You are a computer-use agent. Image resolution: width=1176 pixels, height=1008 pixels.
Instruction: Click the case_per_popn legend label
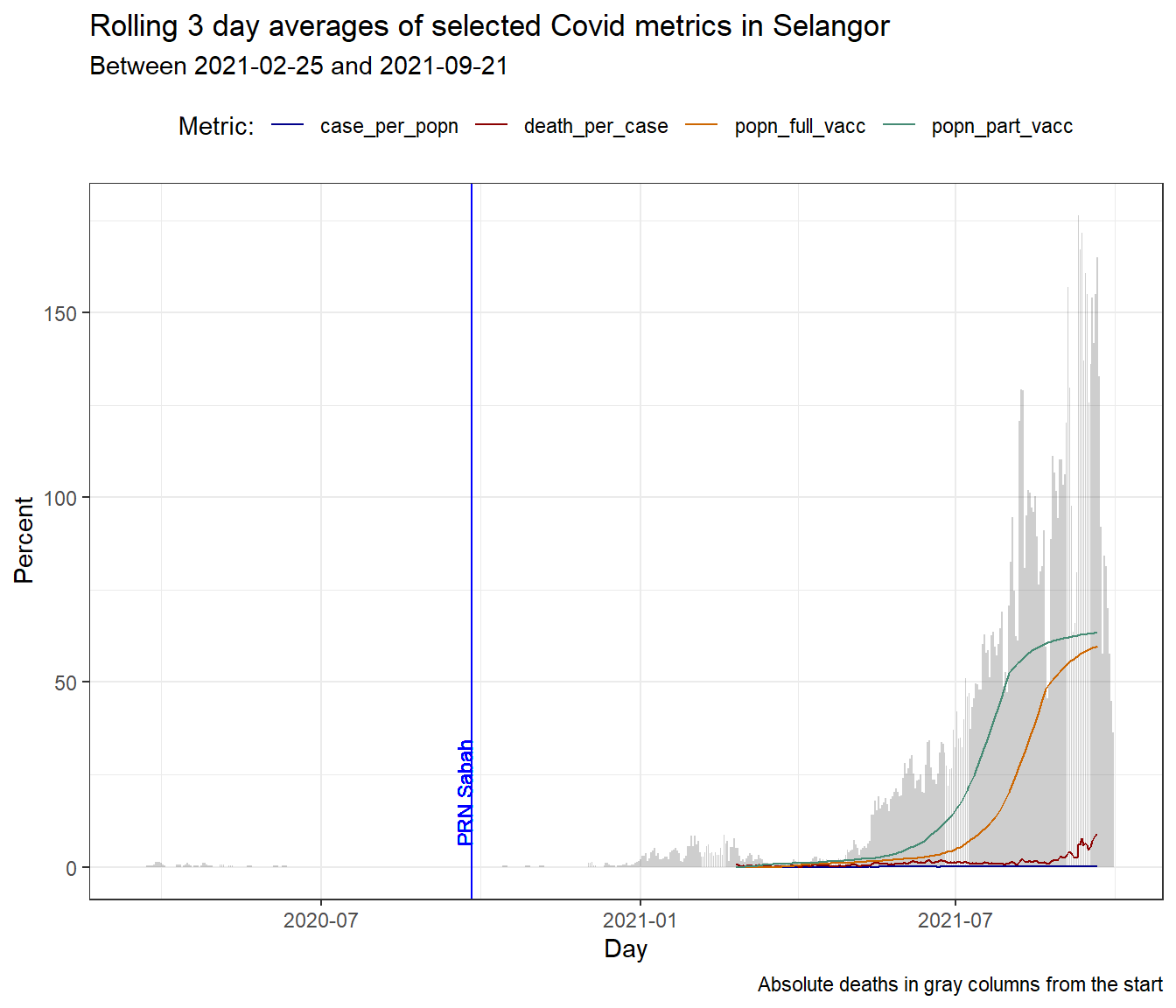coord(389,126)
